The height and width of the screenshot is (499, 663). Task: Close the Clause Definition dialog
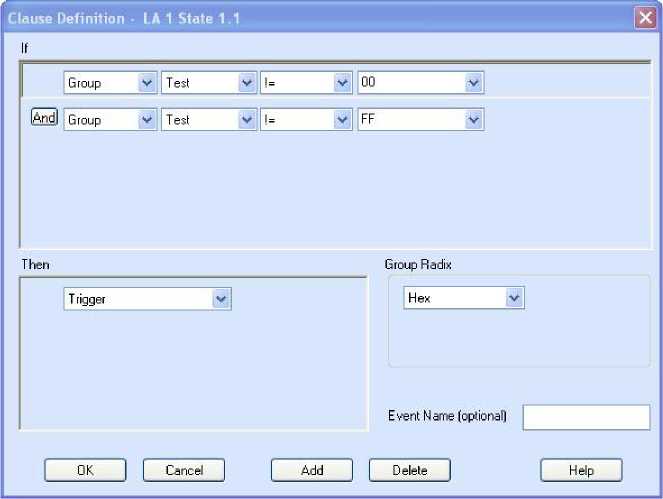click(x=645, y=18)
